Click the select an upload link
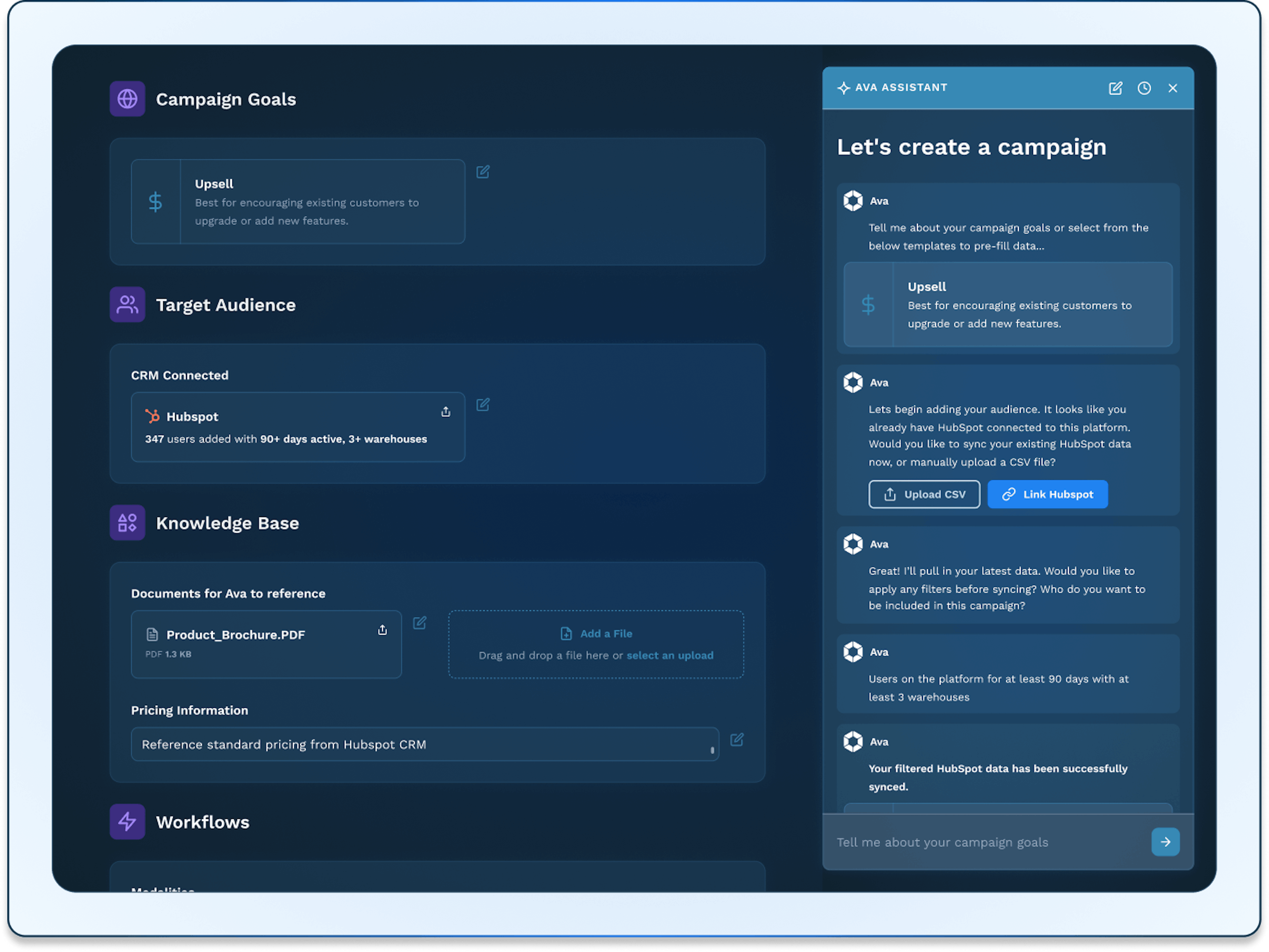Image resolution: width=1269 pixels, height=952 pixels. [670, 655]
